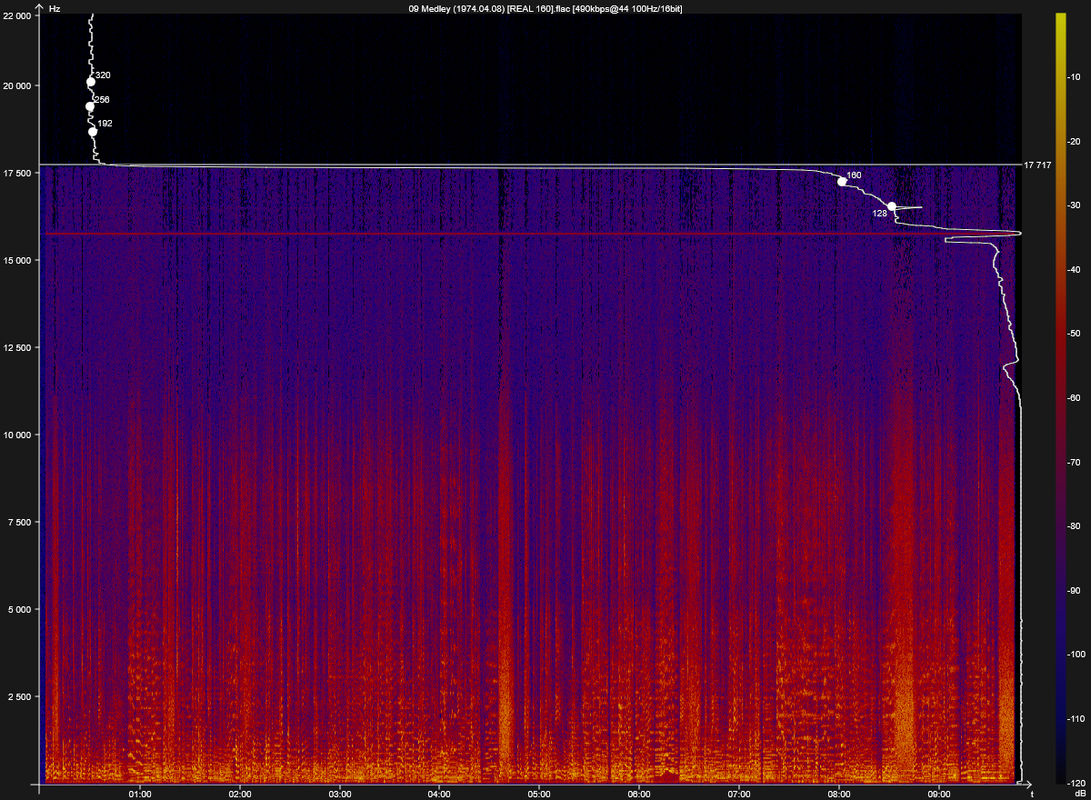Viewport: 1091px width, 800px height.
Task: Click the 09:00 time axis label
Action: click(939, 794)
